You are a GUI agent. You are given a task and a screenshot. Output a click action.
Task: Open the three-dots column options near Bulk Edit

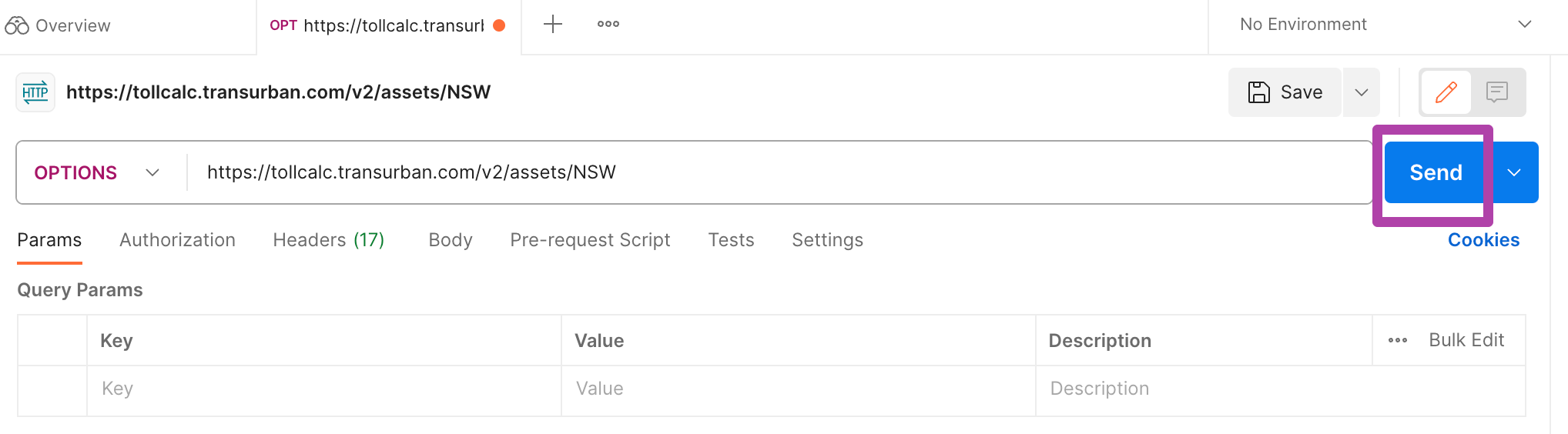[1398, 340]
